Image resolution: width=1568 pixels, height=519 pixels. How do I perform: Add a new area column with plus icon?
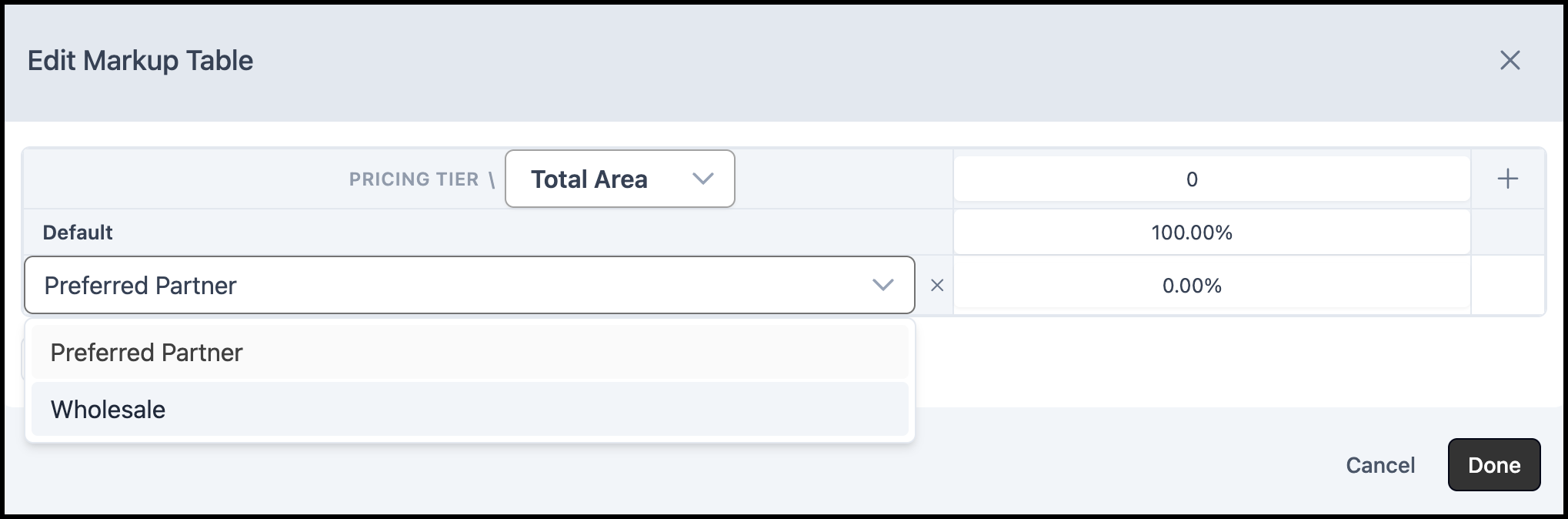(x=1507, y=179)
